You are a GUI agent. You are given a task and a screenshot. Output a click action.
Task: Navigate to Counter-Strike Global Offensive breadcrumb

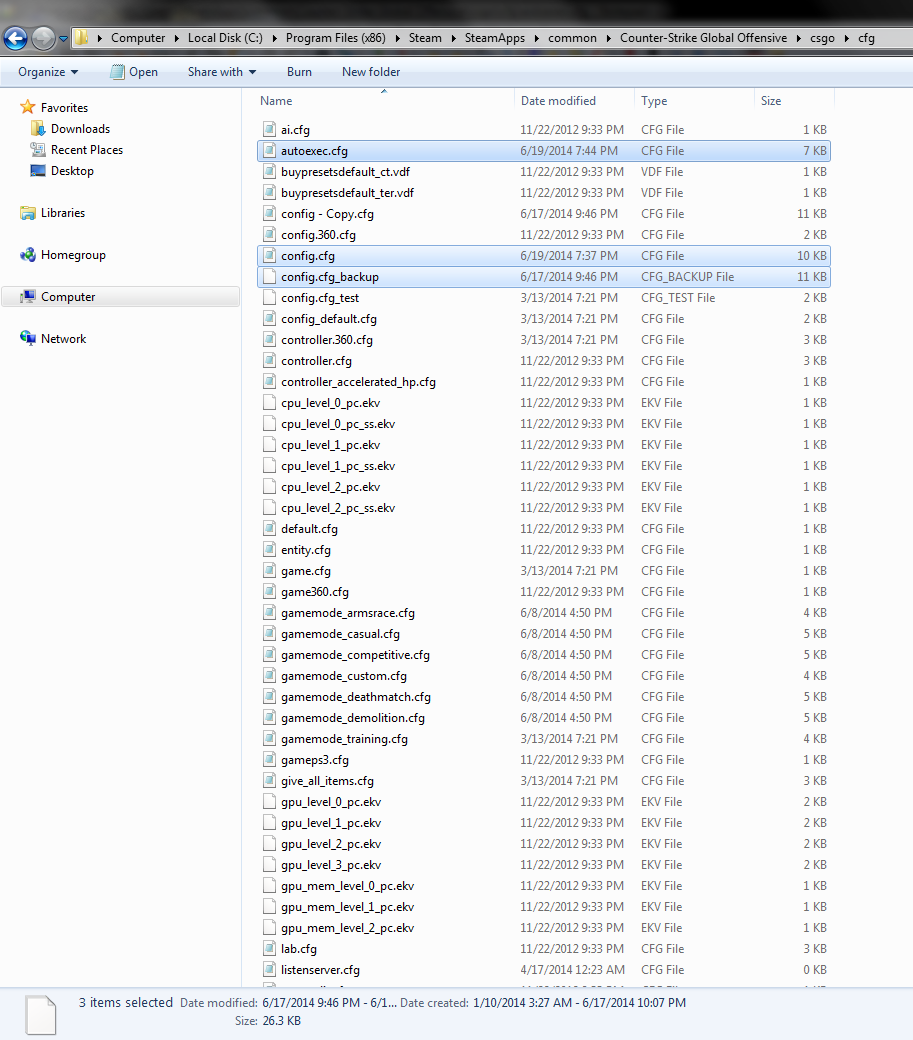tap(703, 38)
